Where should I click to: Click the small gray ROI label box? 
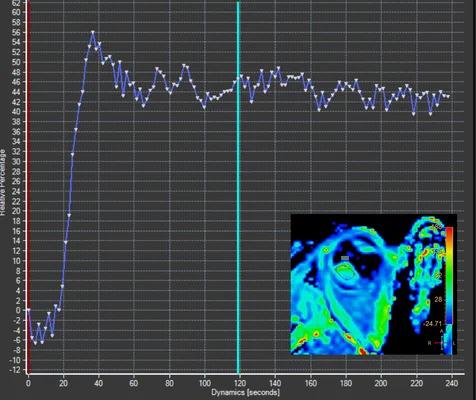(x=345, y=258)
